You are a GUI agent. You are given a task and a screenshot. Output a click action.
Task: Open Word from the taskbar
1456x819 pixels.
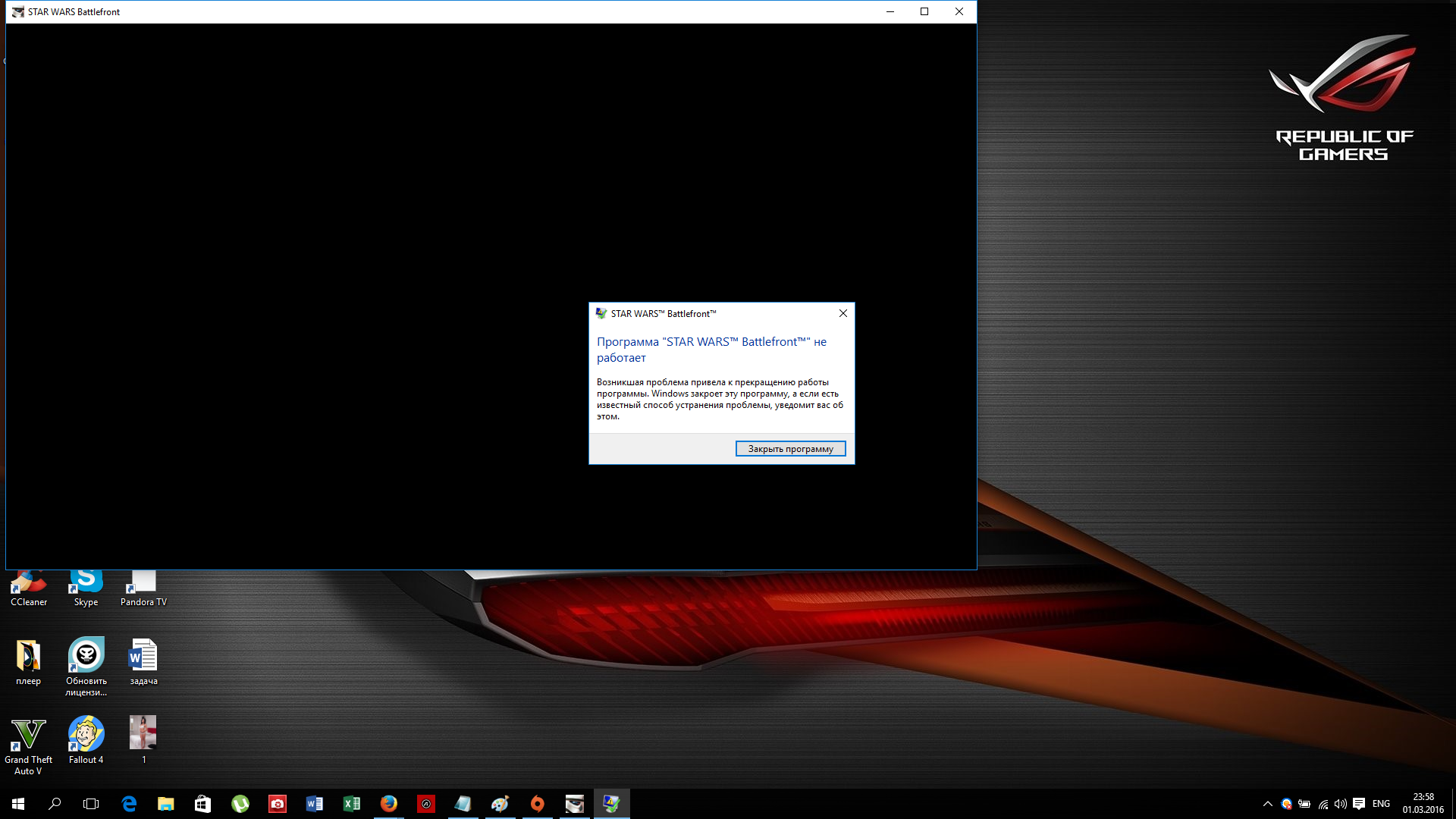tap(315, 804)
